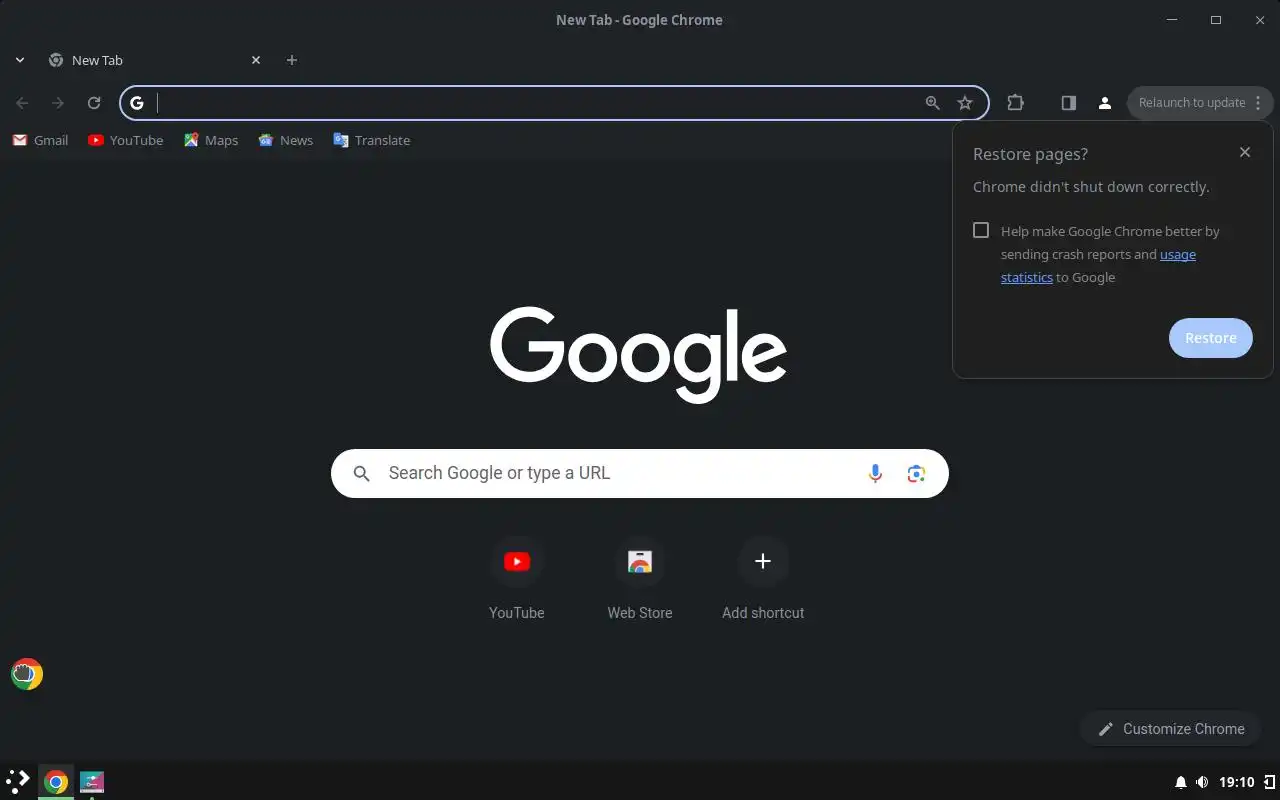Open a new tab with plus button
This screenshot has height=800, width=1280.
pos(292,60)
